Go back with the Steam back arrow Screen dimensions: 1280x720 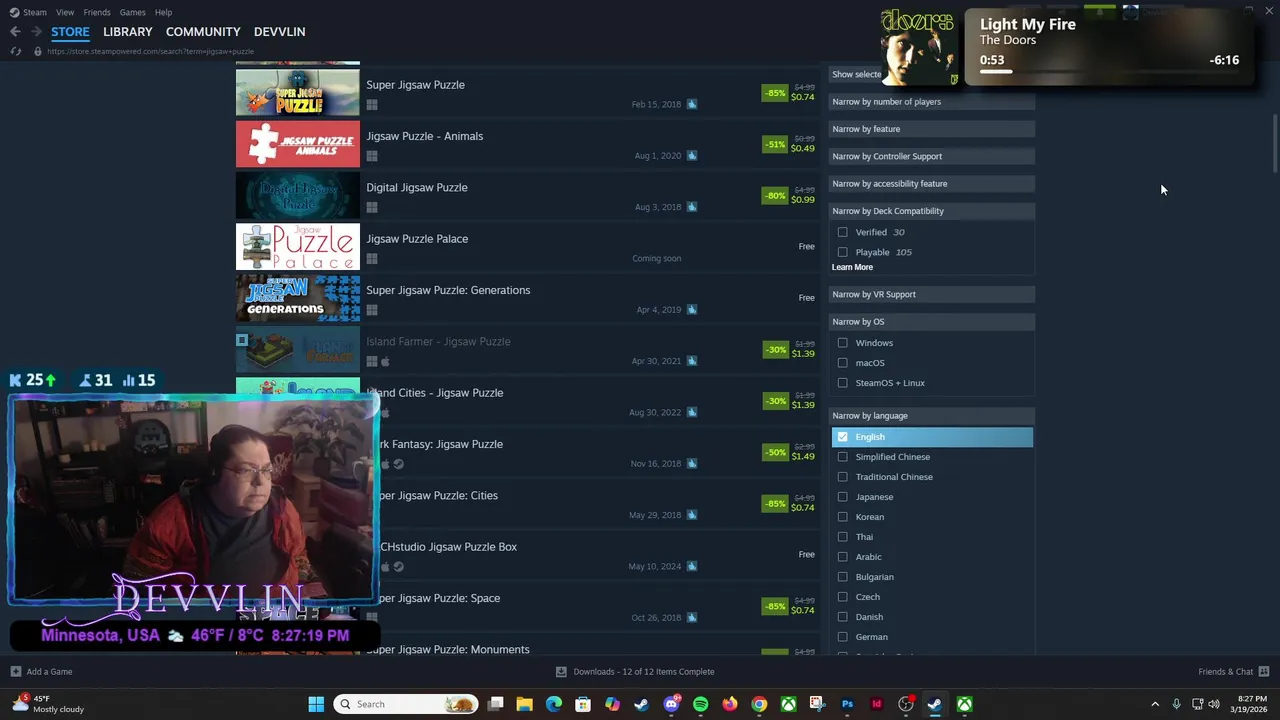(15, 32)
